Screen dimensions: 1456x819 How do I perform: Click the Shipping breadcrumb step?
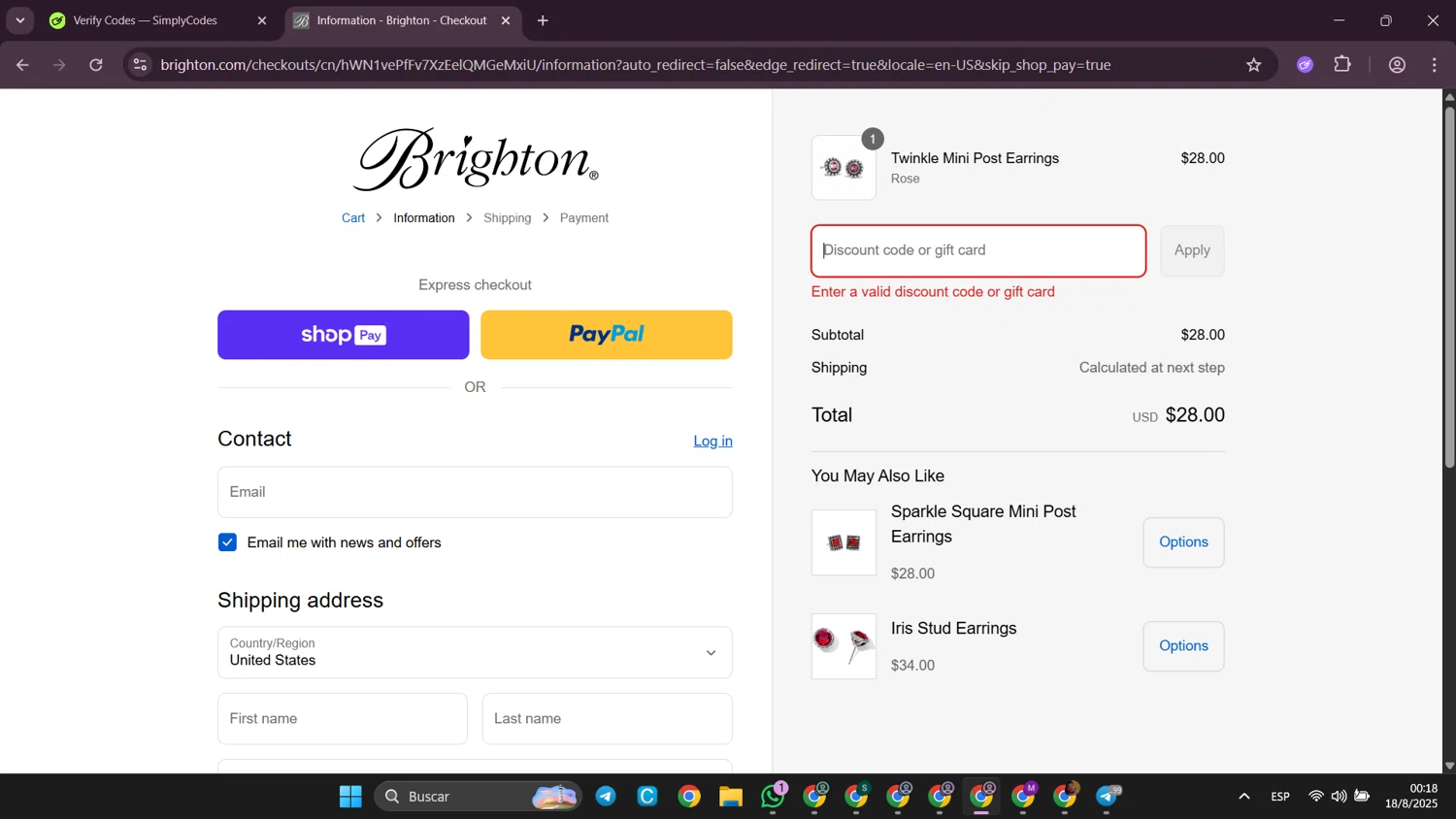(x=508, y=218)
